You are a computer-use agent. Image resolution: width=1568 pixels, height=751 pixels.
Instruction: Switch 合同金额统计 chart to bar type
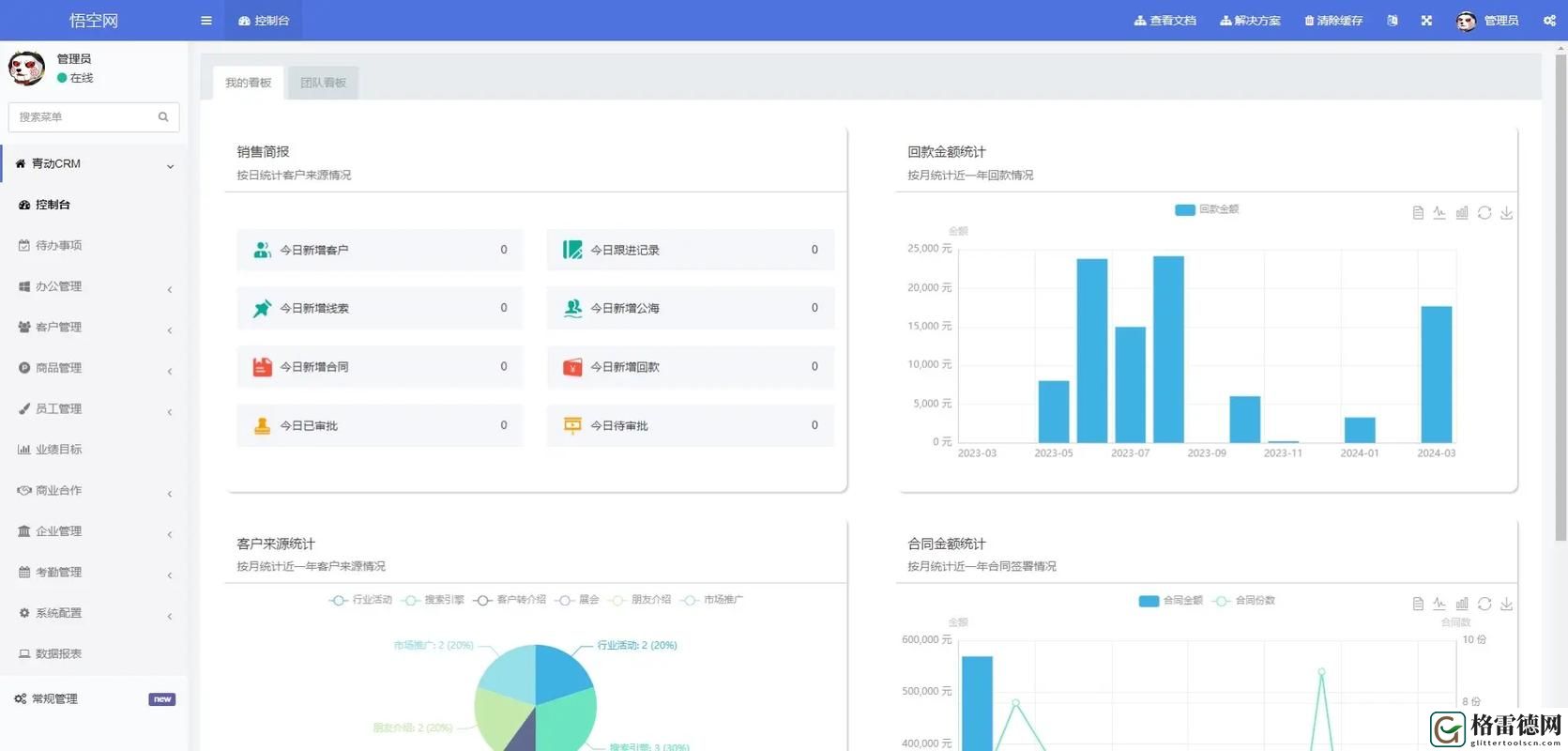1462,604
